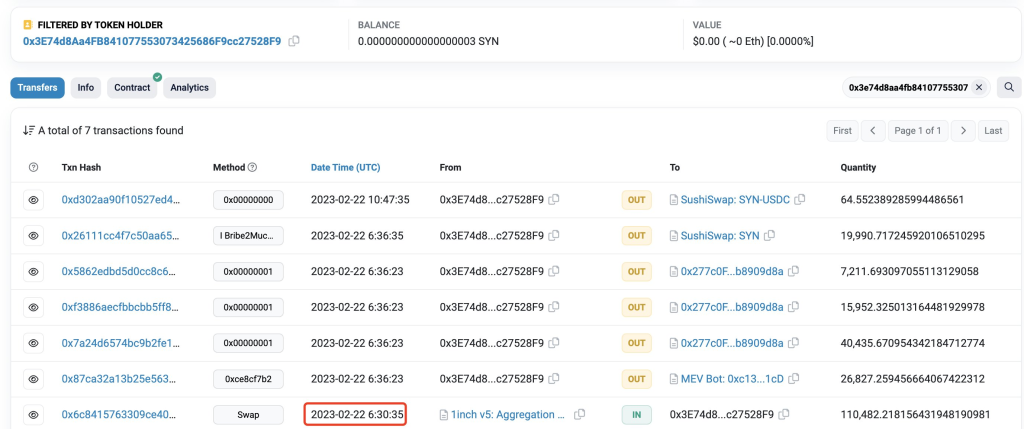Go to previous page arrow
Viewport: 1024px width, 429px height.
(873, 131)
